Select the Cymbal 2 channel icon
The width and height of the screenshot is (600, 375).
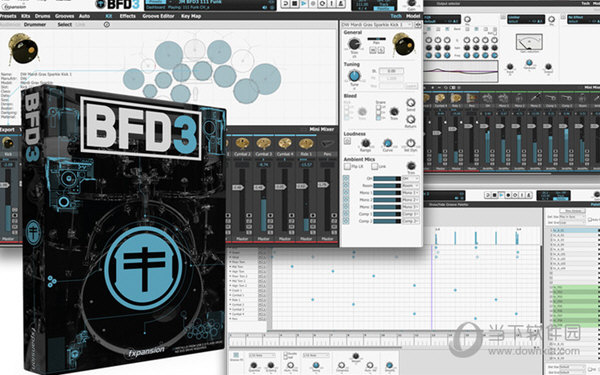pos(242,143)
